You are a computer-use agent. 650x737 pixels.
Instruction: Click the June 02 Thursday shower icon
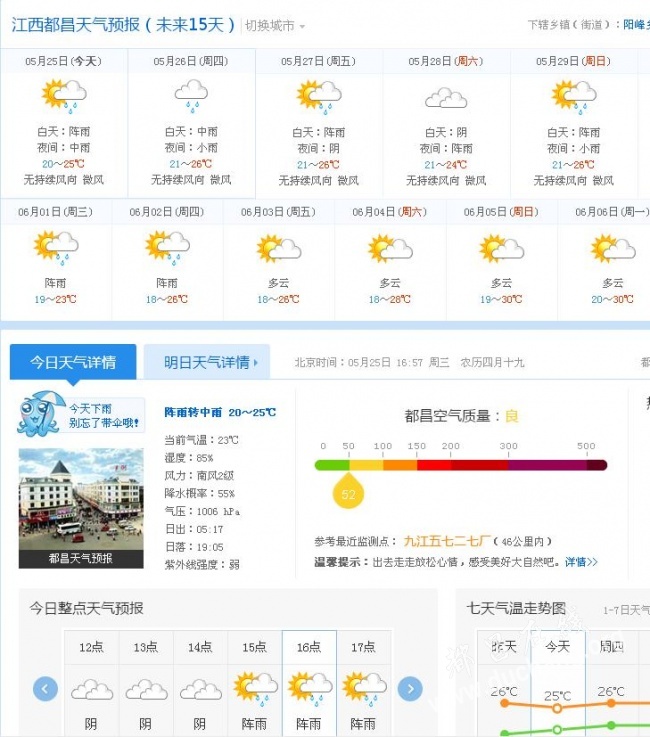(x=167, y=247)
